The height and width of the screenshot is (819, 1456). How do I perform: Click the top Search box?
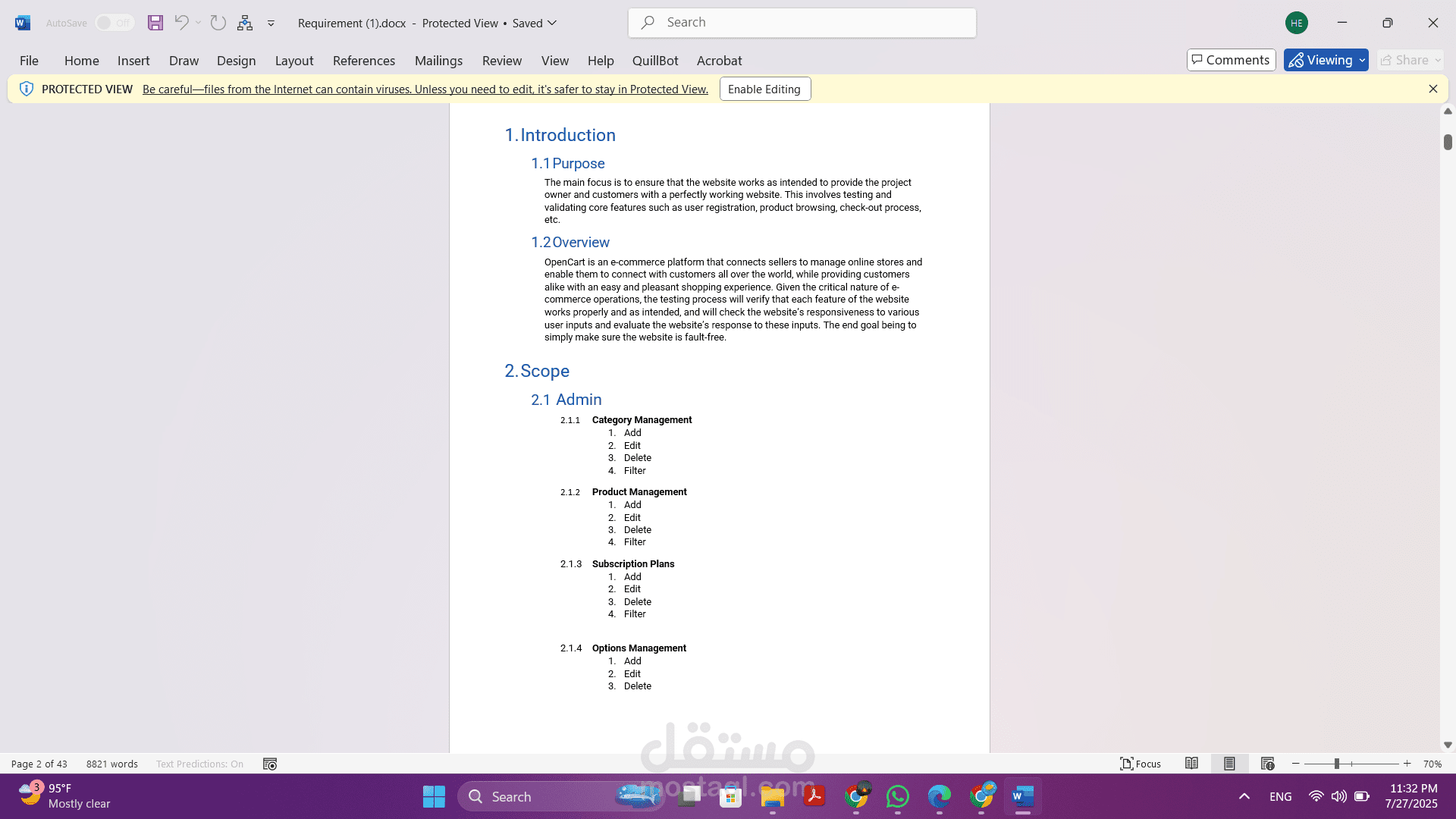tap(802, 23)
